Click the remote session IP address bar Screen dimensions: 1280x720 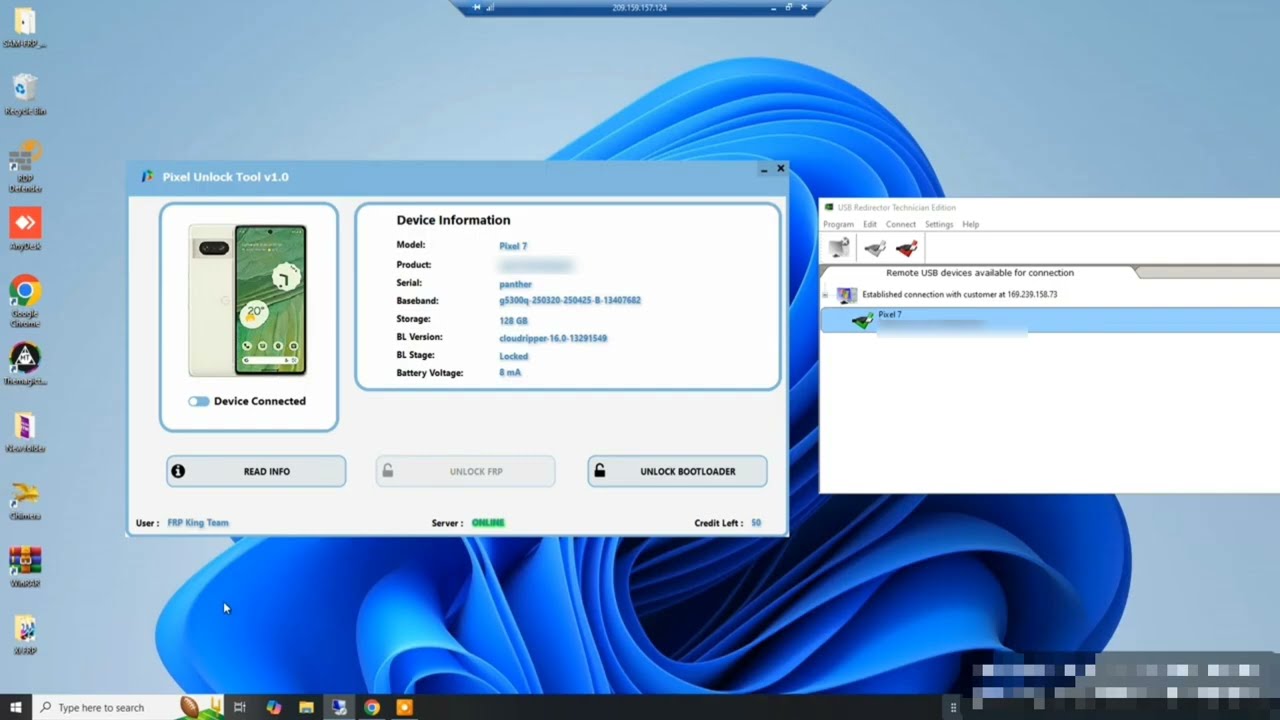point(639,8)
